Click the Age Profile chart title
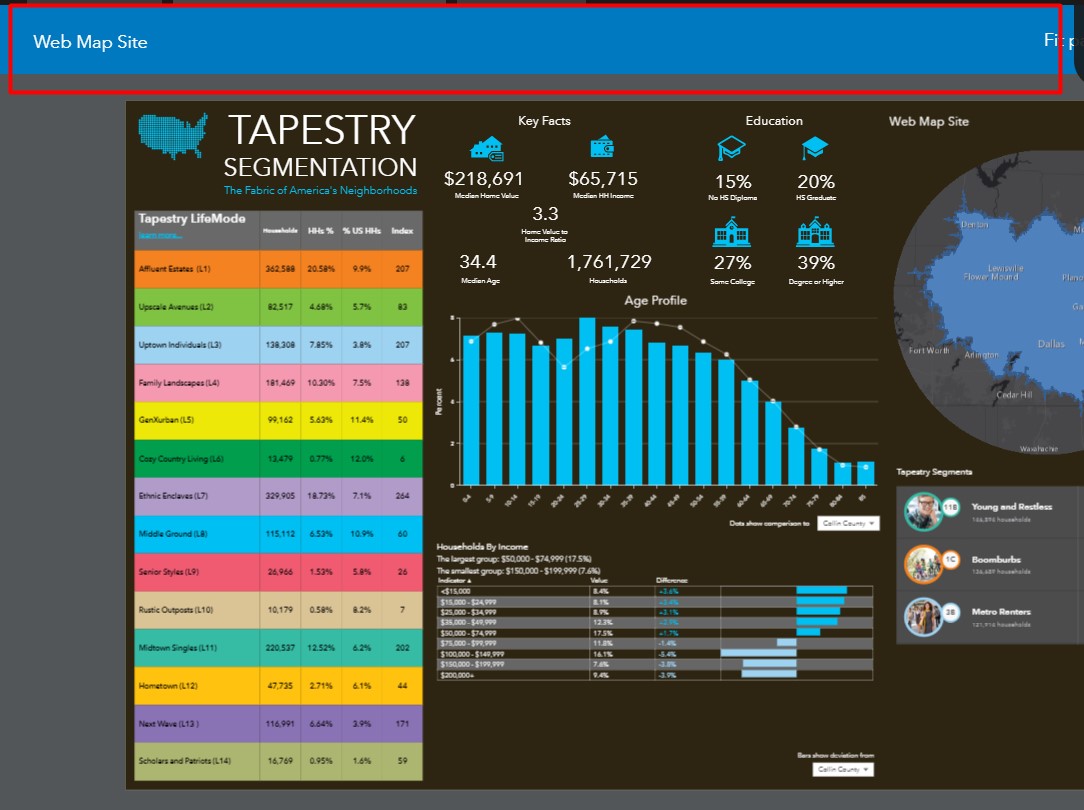This screenshot has height=810, width=1084. 655,301
